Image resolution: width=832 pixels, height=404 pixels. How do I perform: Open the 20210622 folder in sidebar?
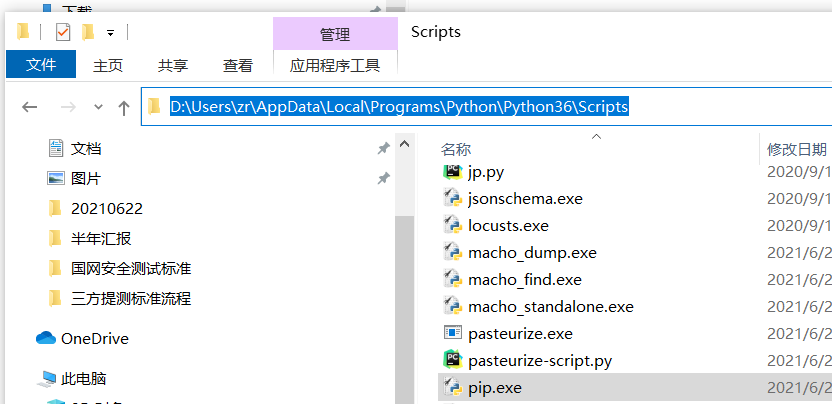(107, 208)
